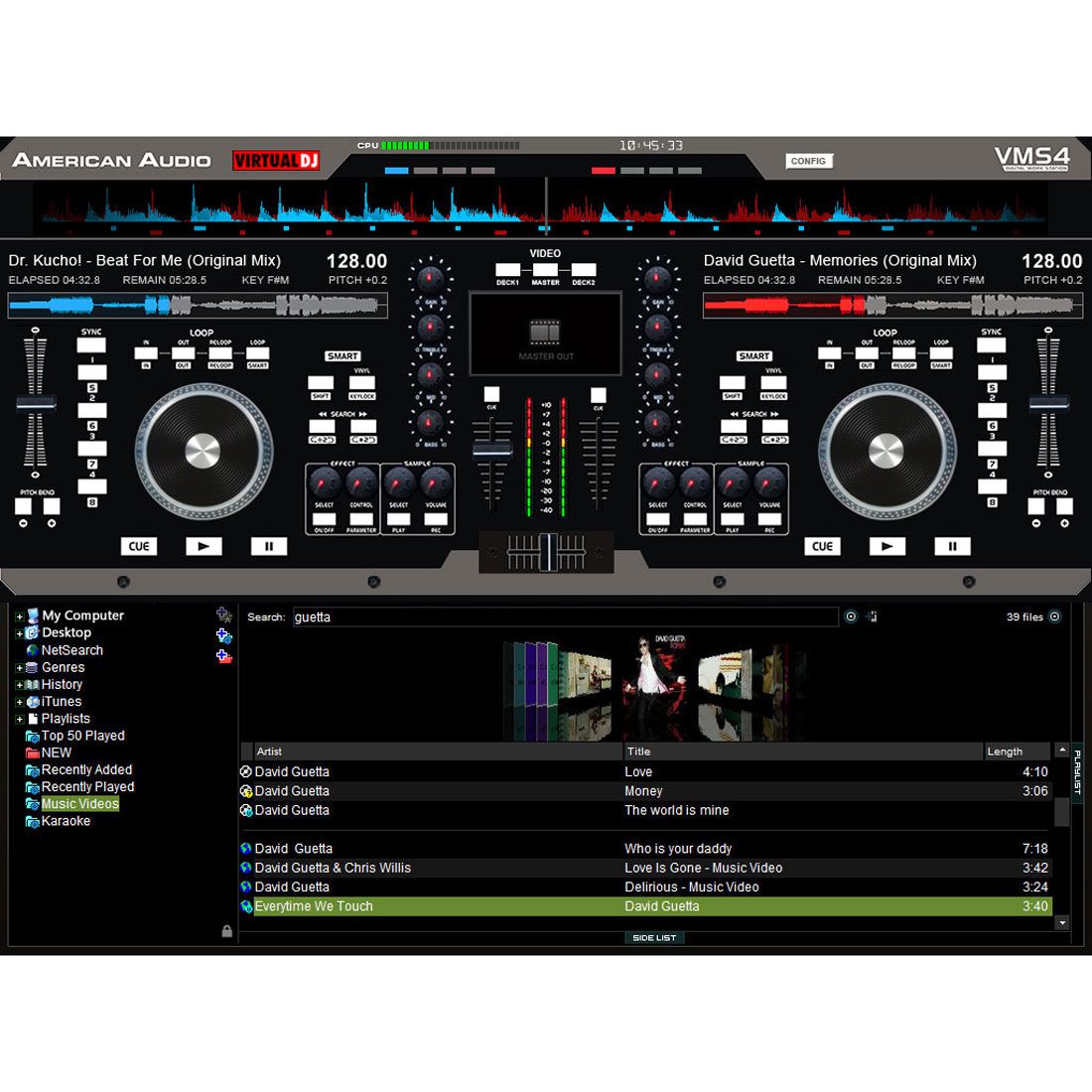Open the SIDE LIST tab
This screenshot has width=1092, height=1092.
click(x=654, y=937)
